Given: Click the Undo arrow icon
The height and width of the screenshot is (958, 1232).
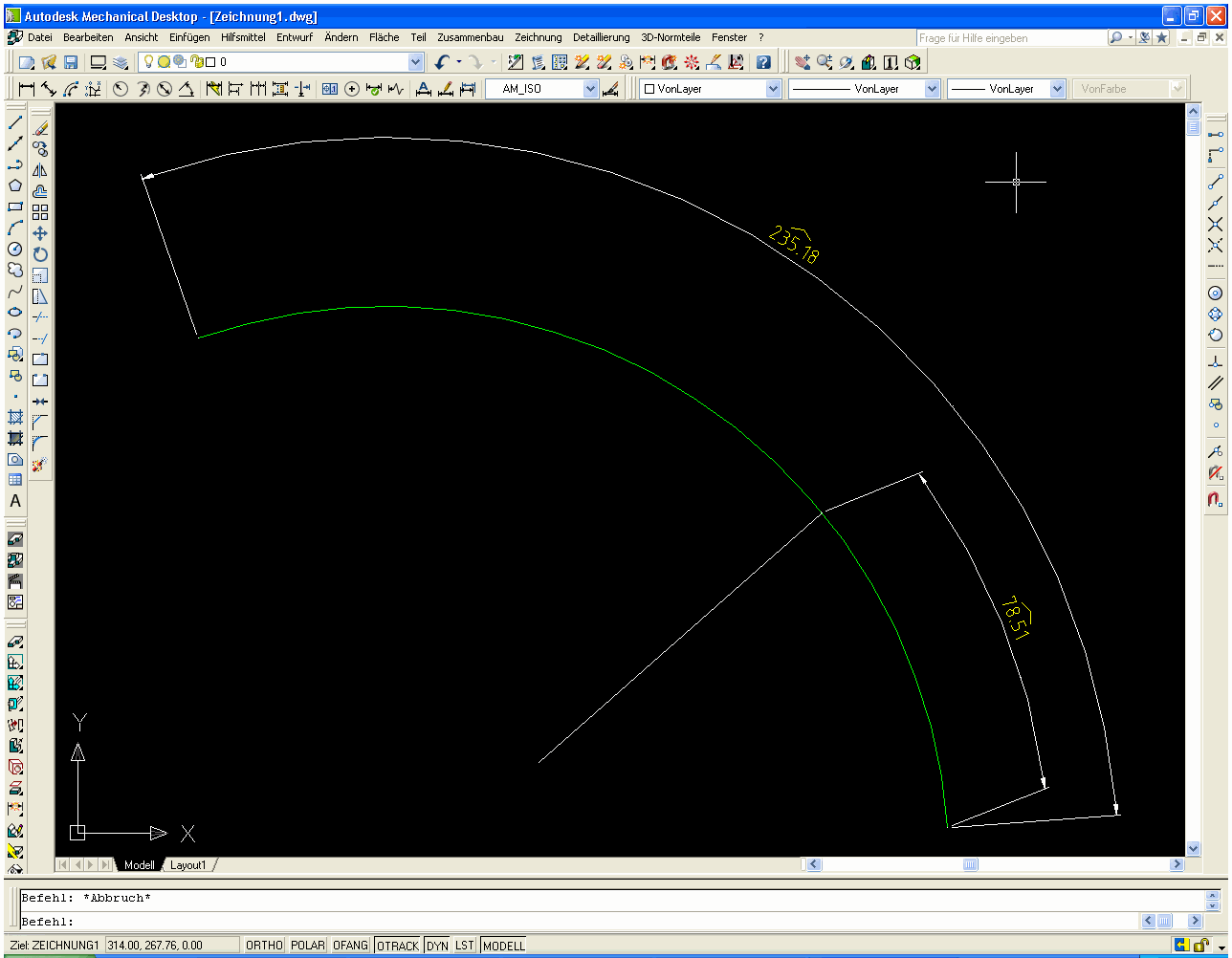Looking at the screenshot, I should pos(441,62).
